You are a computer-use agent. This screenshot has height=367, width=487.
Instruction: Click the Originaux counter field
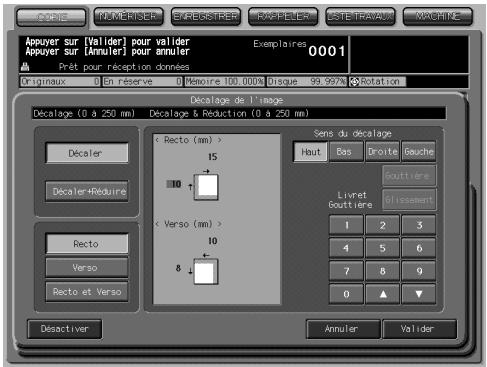click(x=60, y=82)
